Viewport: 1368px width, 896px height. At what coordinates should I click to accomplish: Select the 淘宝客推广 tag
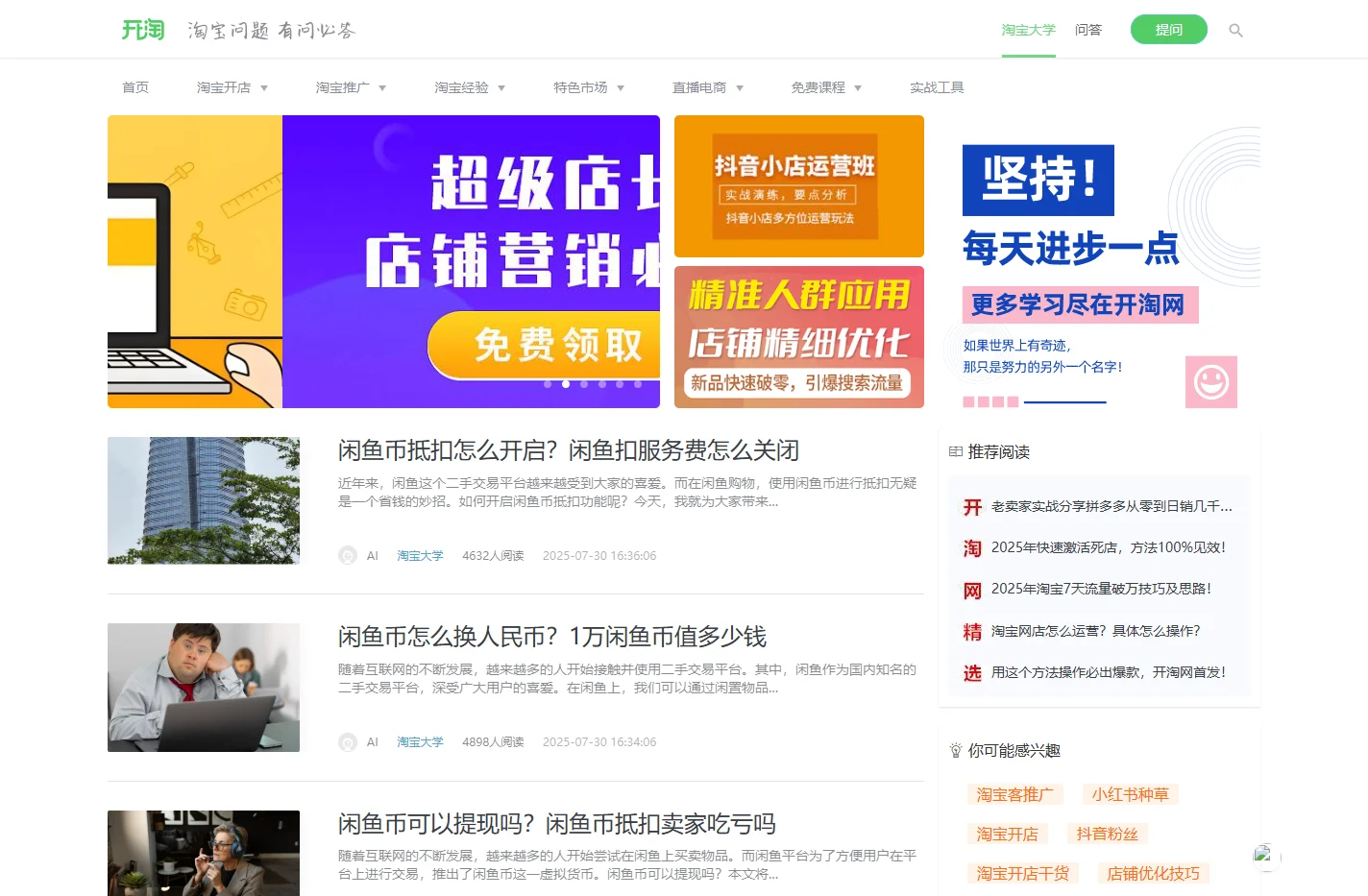pos(1014,794)
